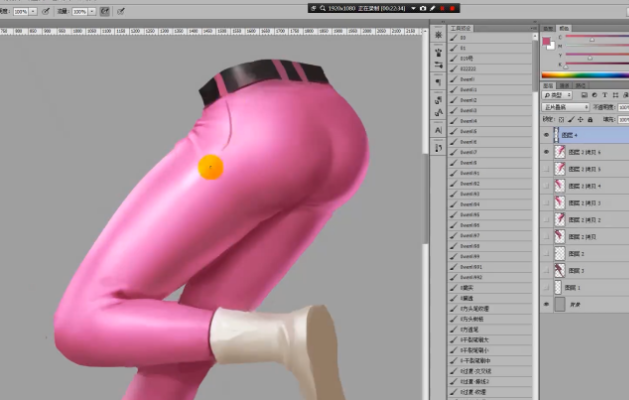Switch to the 工具预设 tool presets tab

click(460, 28)
